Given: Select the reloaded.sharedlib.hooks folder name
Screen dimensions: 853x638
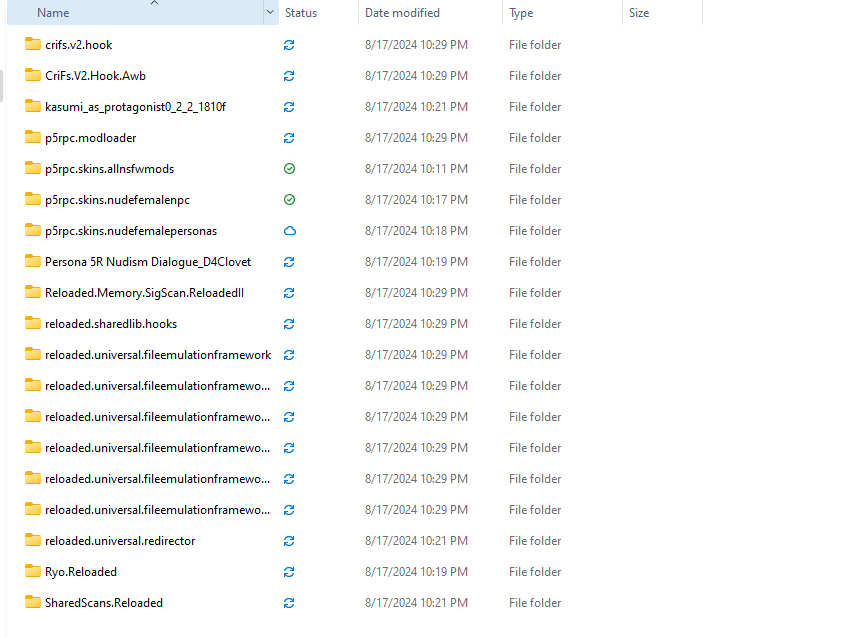Looking at the screenshot, I should (111, 324).
